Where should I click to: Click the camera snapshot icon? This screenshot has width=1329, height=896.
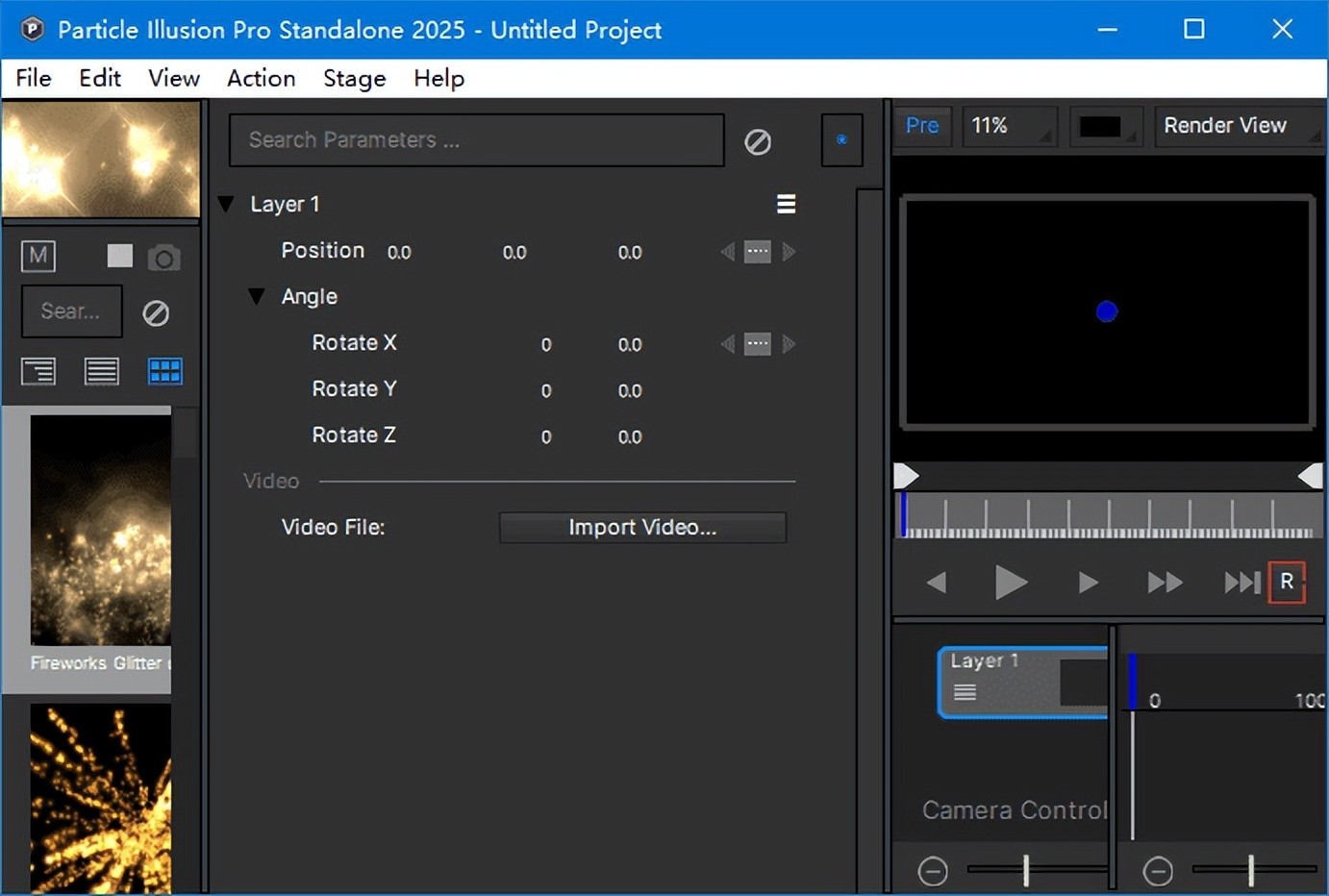[163, 258]
